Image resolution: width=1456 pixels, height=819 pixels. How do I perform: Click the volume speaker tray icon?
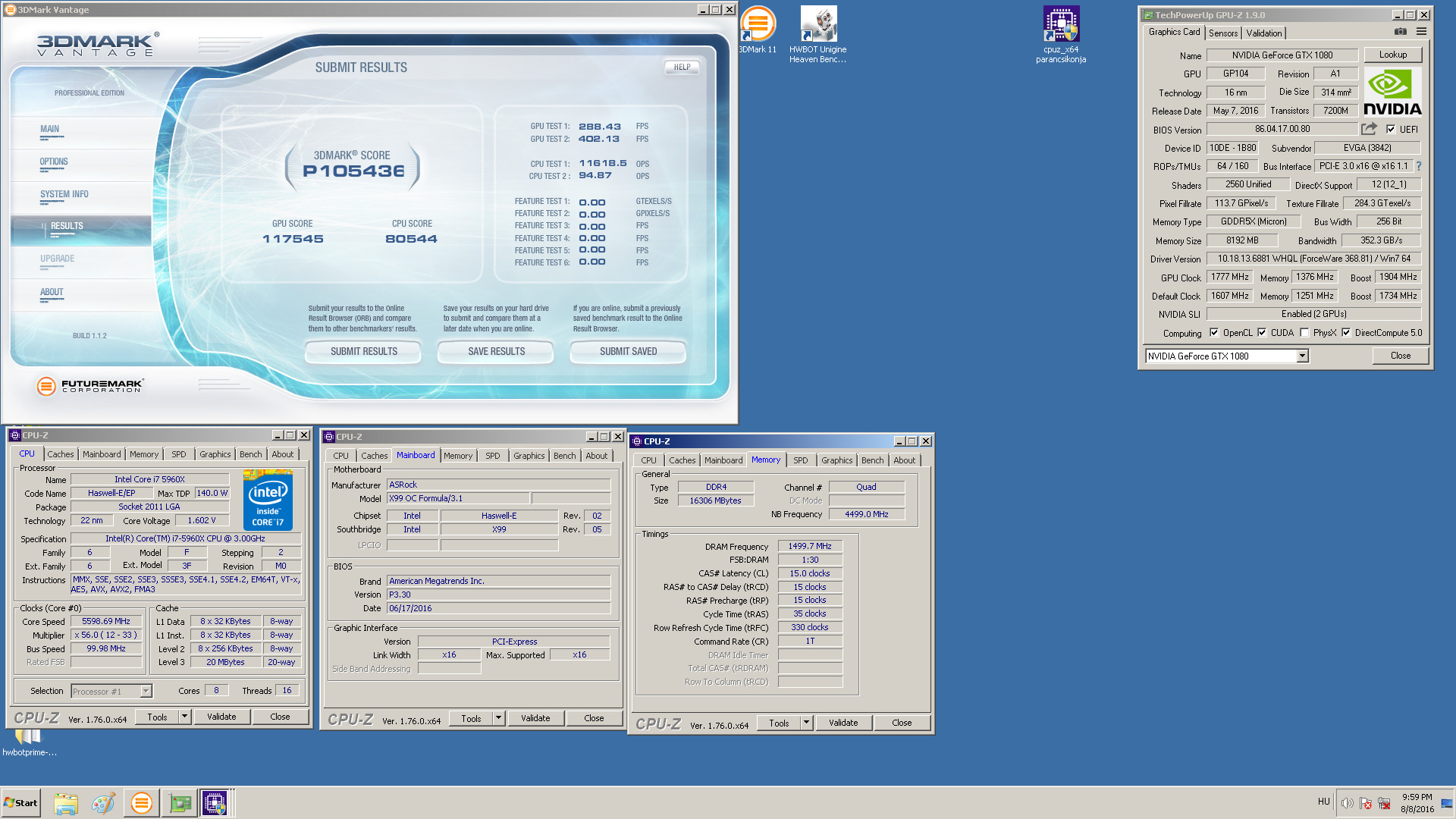click(x=1347, y=803)
